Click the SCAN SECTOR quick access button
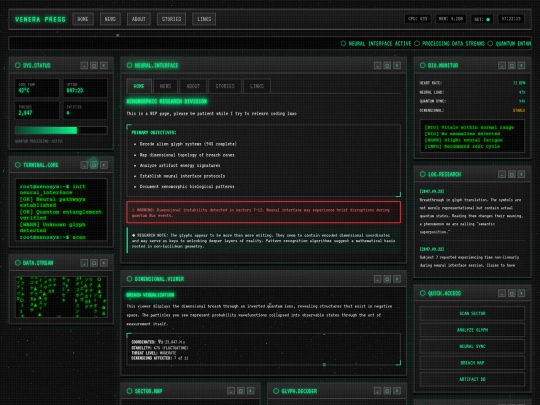This screenshot has width=540, height=405. 472,313
